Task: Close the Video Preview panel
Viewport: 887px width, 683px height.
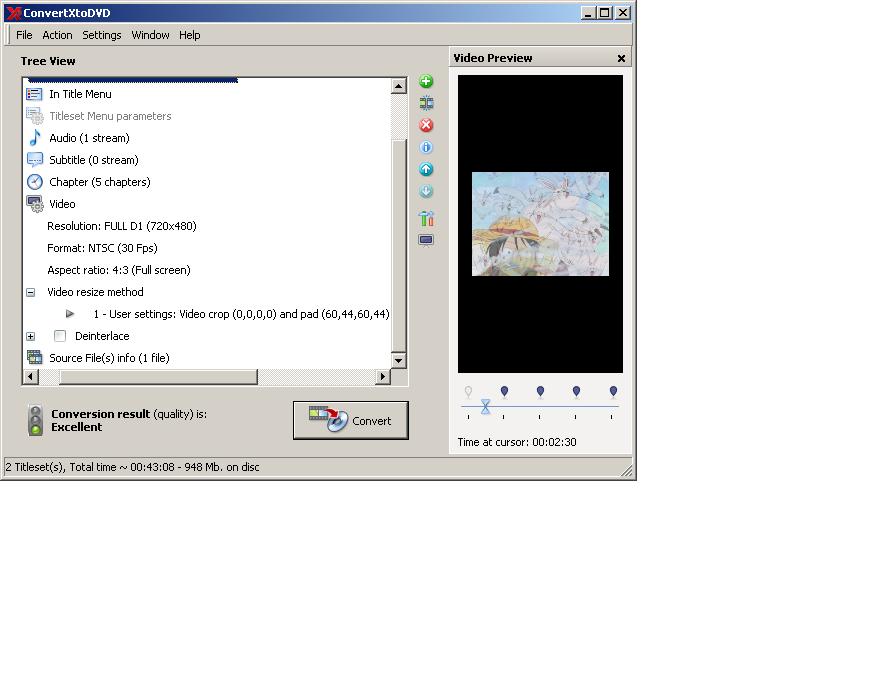Action: [621, 58]
